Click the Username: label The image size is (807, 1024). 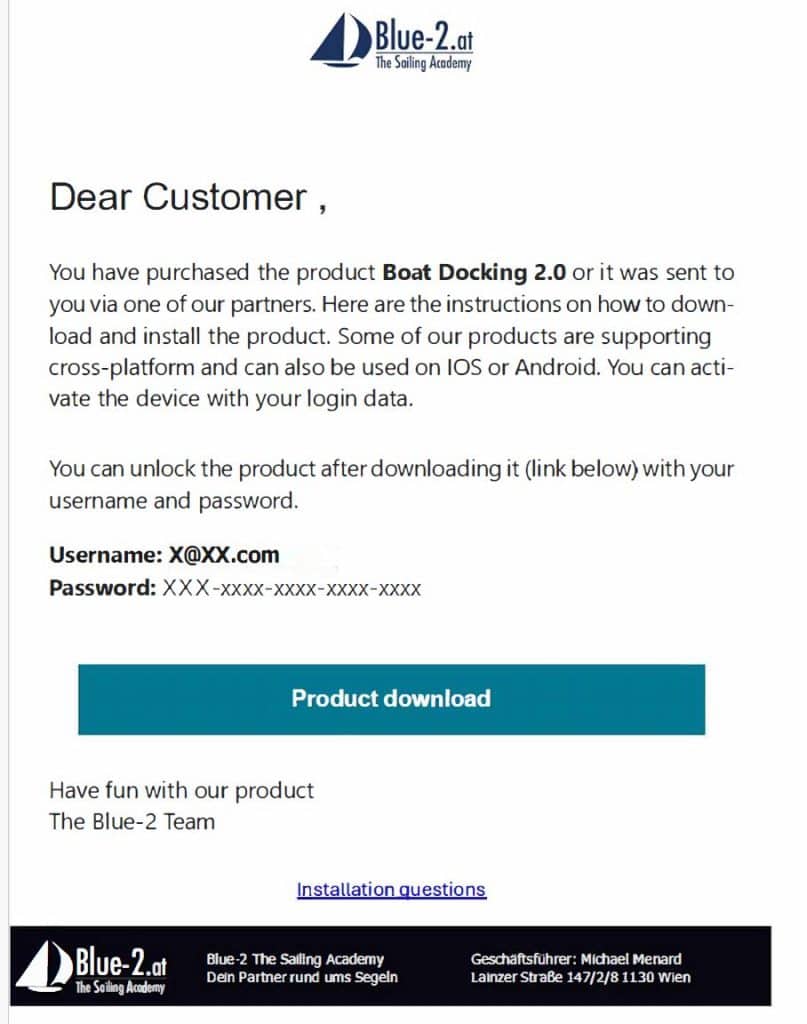104,555
